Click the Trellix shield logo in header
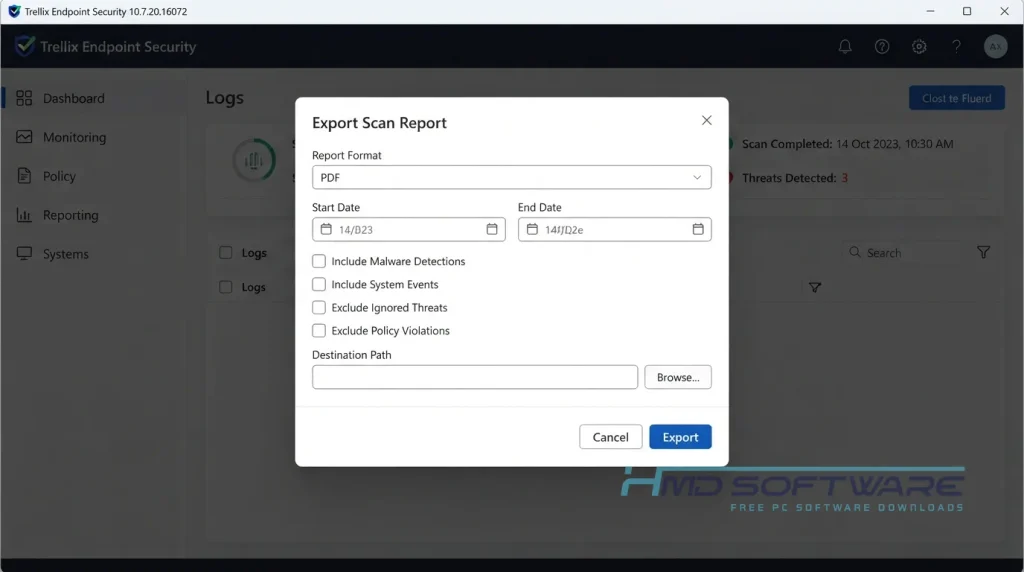 [x=25, y=46]
